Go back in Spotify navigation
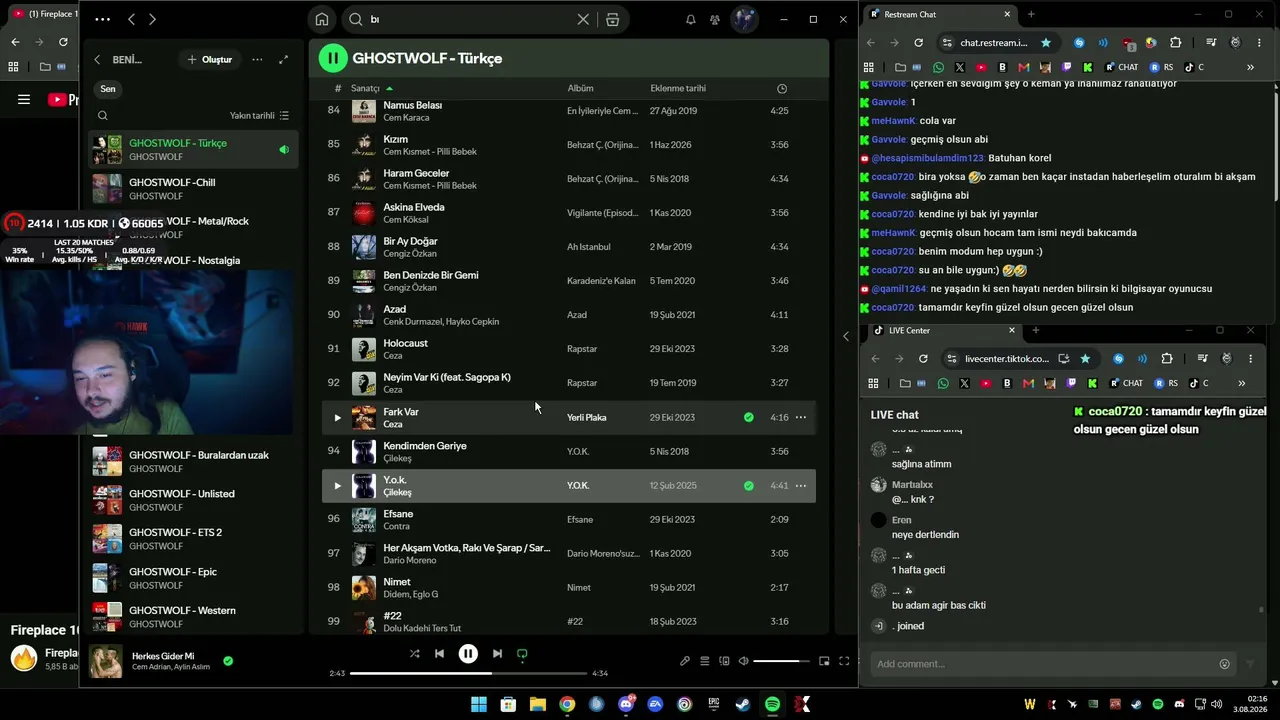 (x=131, y=19)
